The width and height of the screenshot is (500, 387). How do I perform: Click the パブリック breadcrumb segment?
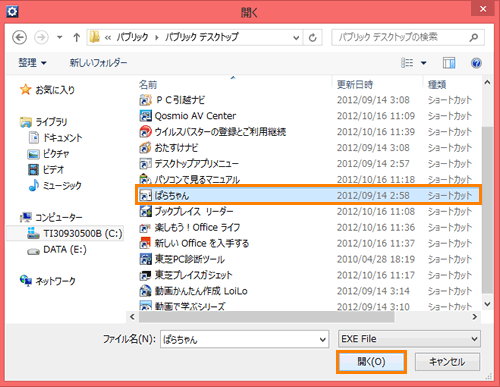tap(132, 37)
